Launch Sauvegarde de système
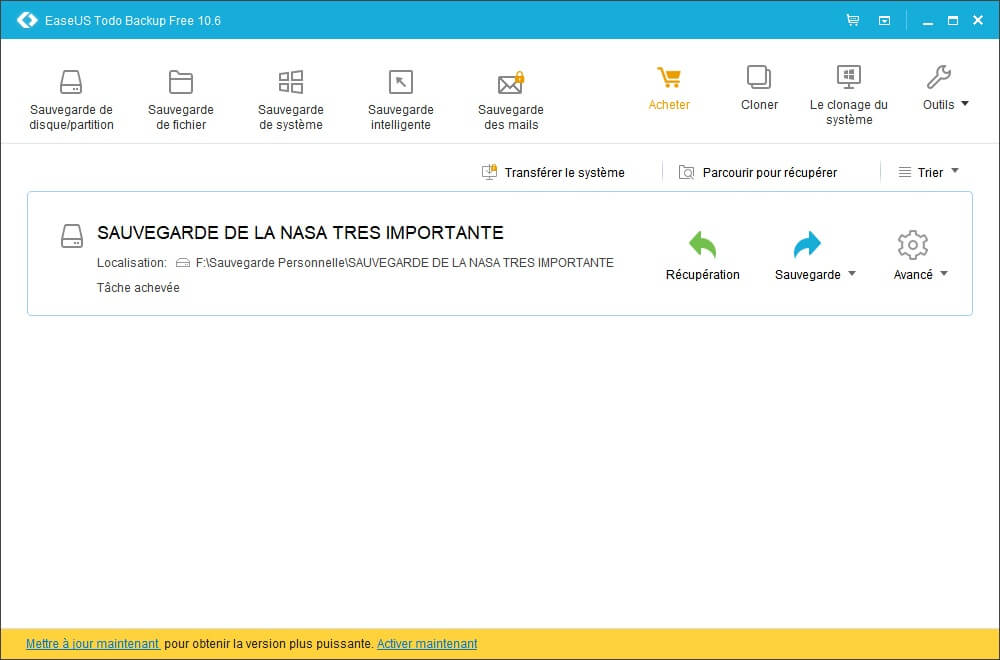 [291, 99]
